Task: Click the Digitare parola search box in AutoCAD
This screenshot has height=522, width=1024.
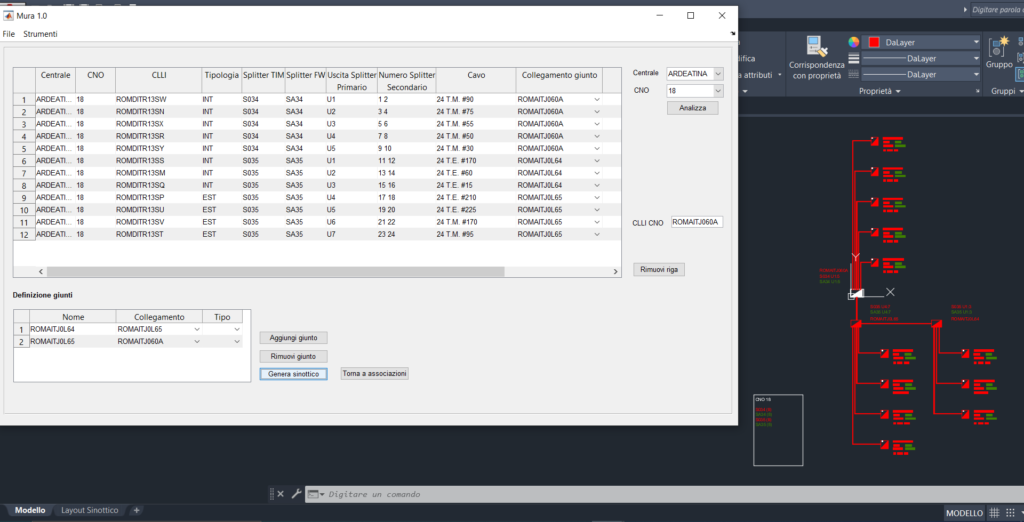Action: (997, 10)
